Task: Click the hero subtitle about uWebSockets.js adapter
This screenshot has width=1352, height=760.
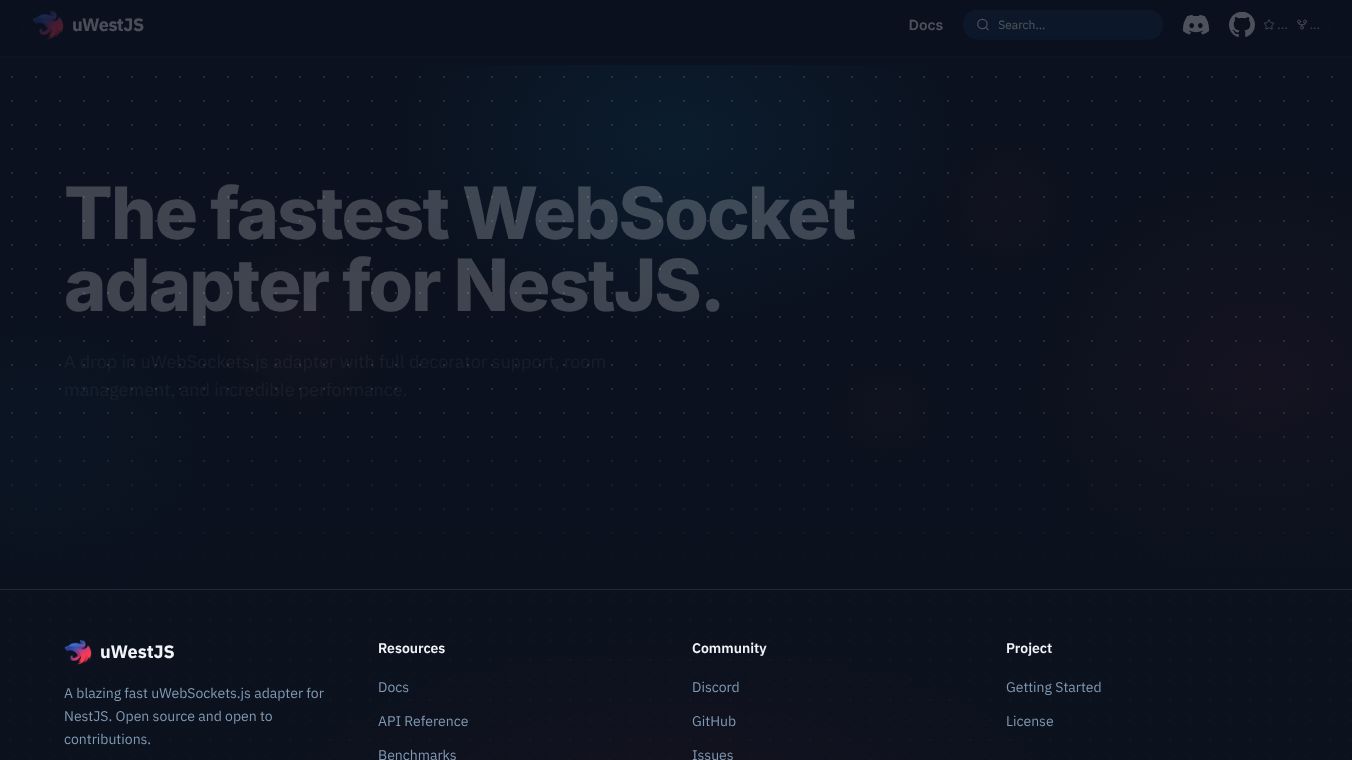Action: (335, 376)
